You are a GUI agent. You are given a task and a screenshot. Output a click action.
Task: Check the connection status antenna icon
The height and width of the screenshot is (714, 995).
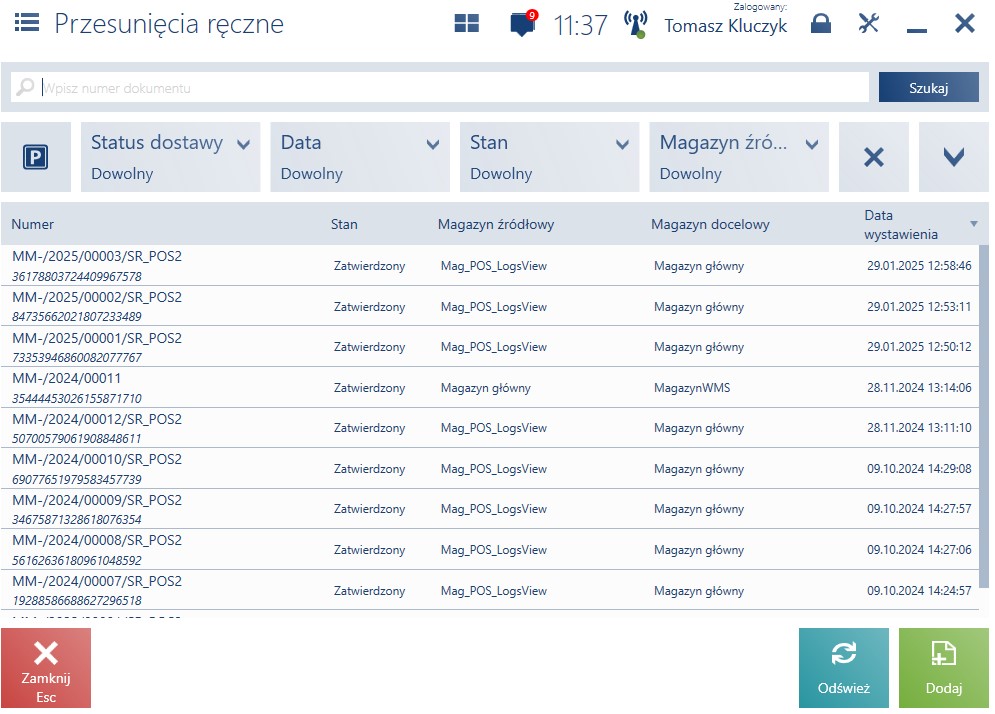pyautogui.click(x=635, y=24)
